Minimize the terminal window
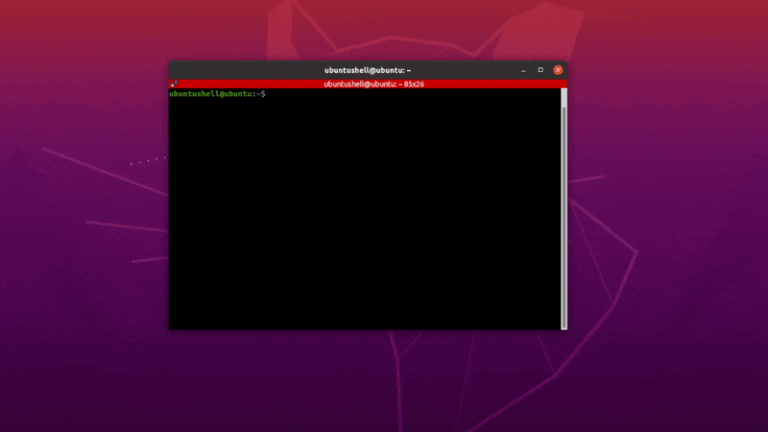Screen dimensions: 768x432 524,70
